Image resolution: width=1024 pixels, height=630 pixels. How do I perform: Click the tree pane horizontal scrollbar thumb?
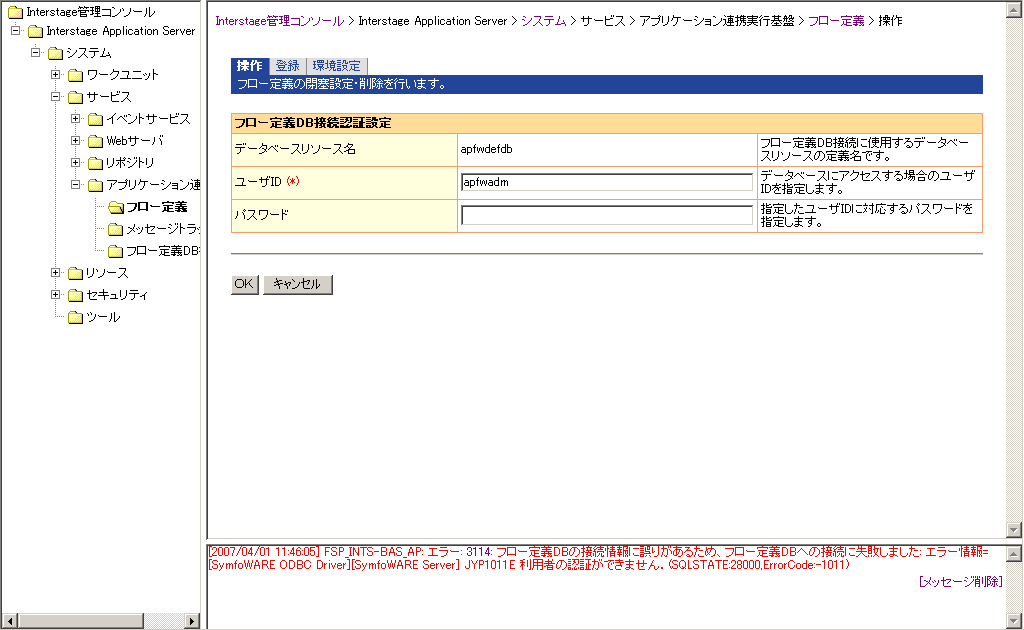click(80, 620)
